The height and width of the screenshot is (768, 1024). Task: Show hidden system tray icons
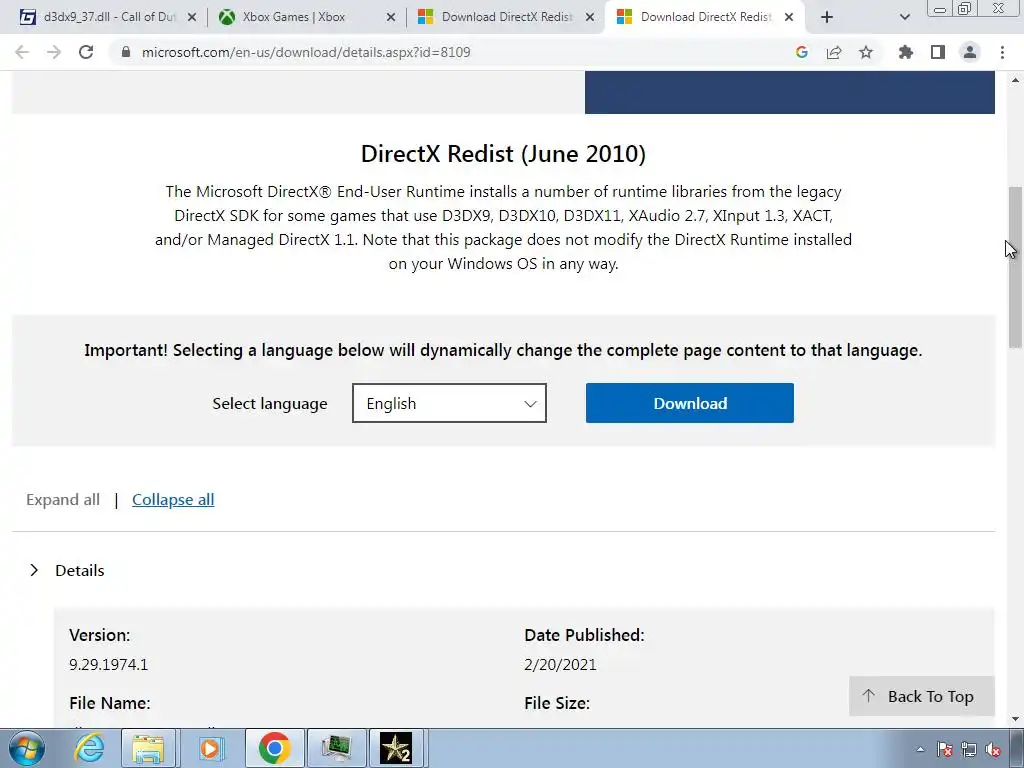(920, 749)
